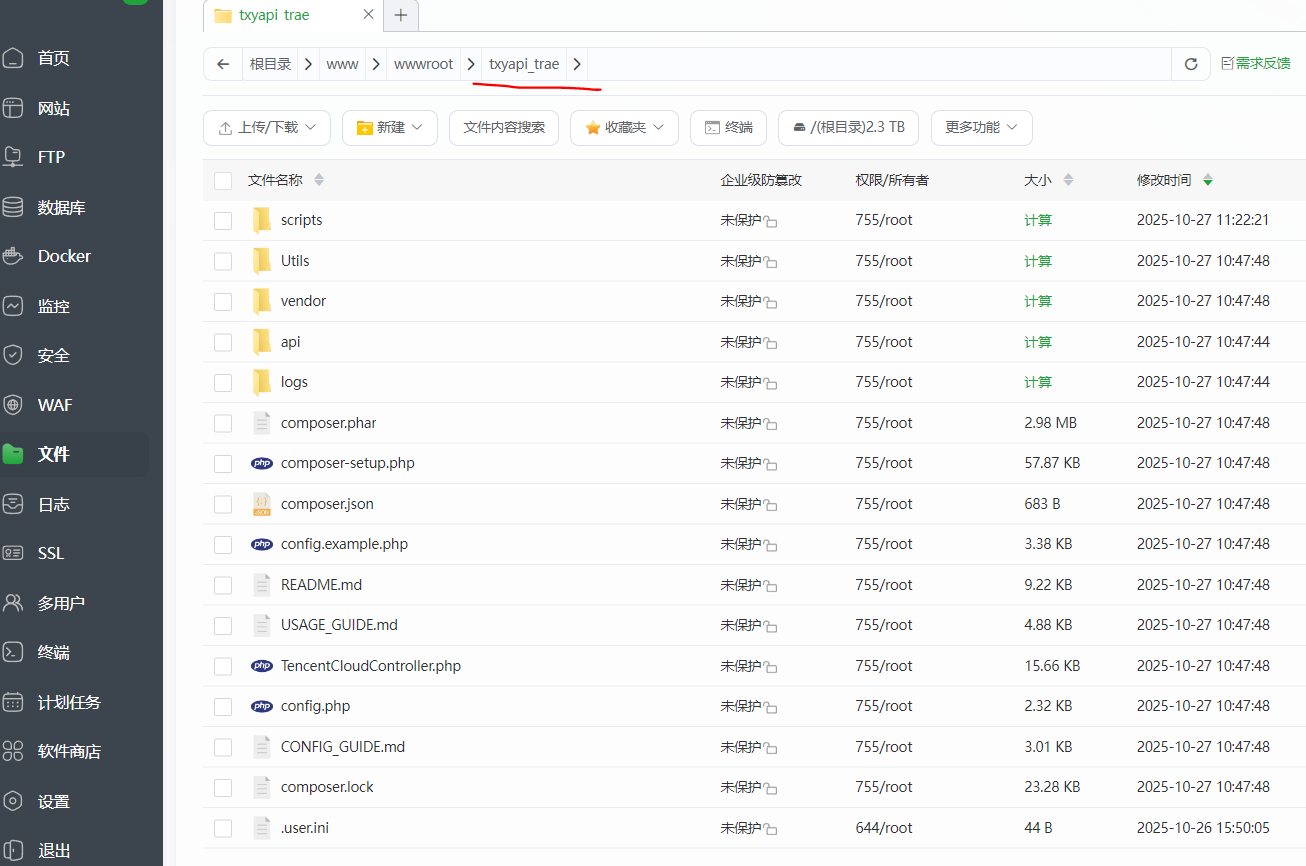Tick the checkbox next to TencentCloudController.php
The image size is (1306, 866).
[x=223, y=666]
